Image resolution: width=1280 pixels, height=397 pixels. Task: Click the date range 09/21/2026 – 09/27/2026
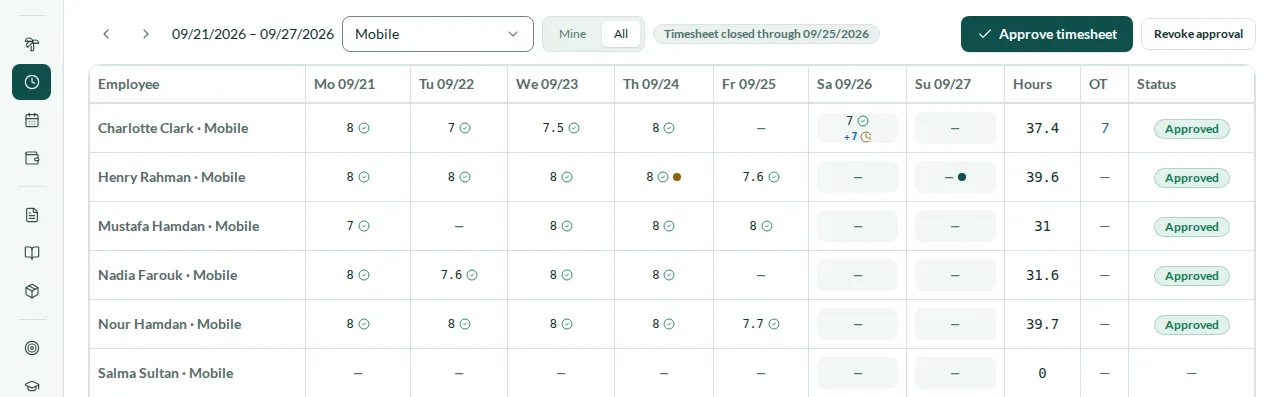tap(253, 34)
